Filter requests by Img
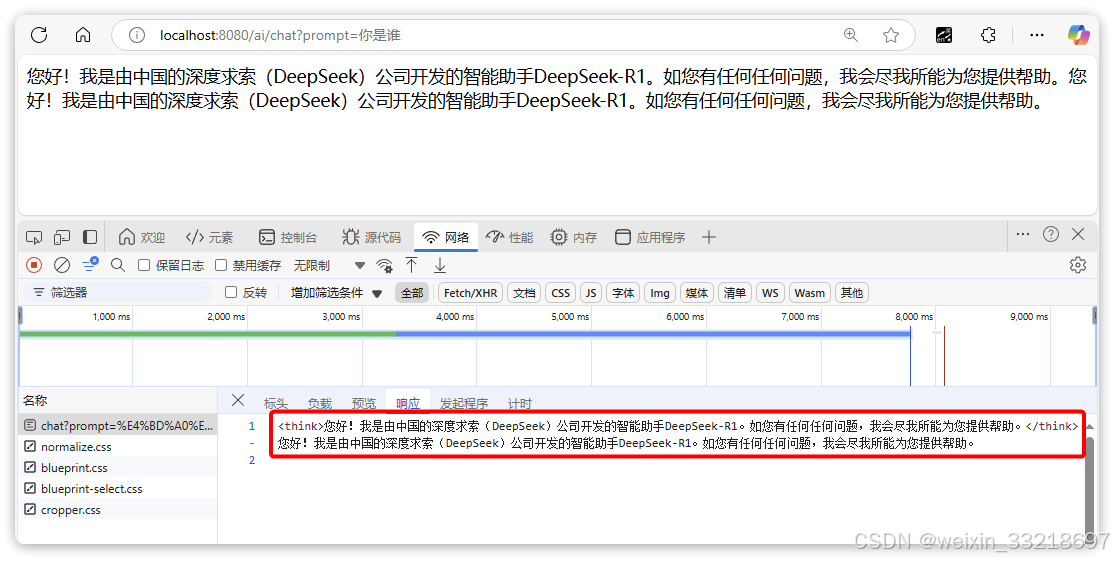 [x=660, y=293]
